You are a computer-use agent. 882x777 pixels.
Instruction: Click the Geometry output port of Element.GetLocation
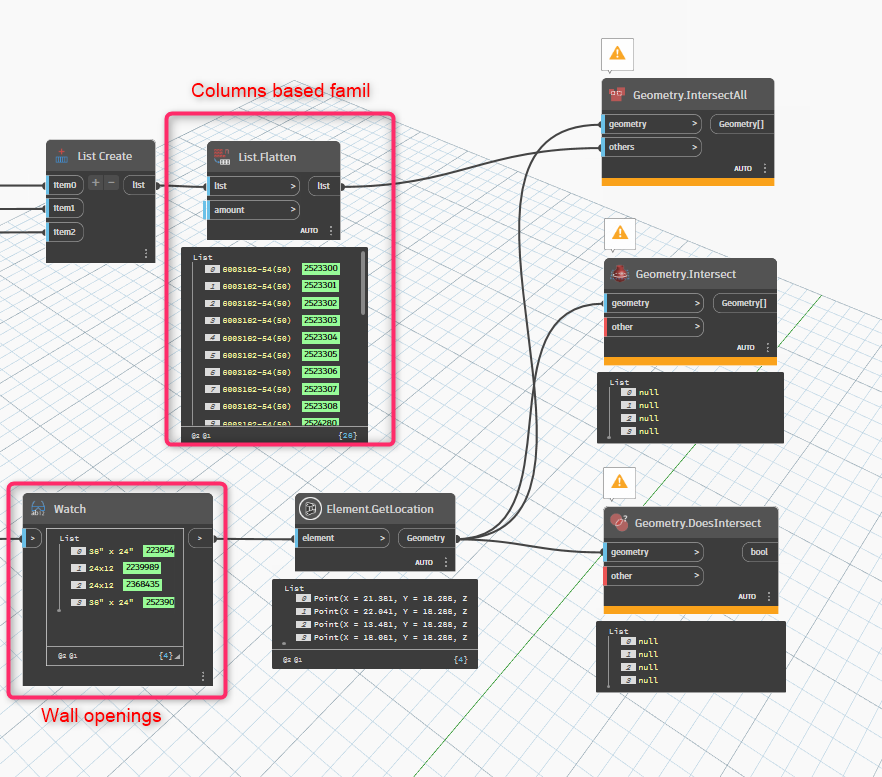point(426,538)
